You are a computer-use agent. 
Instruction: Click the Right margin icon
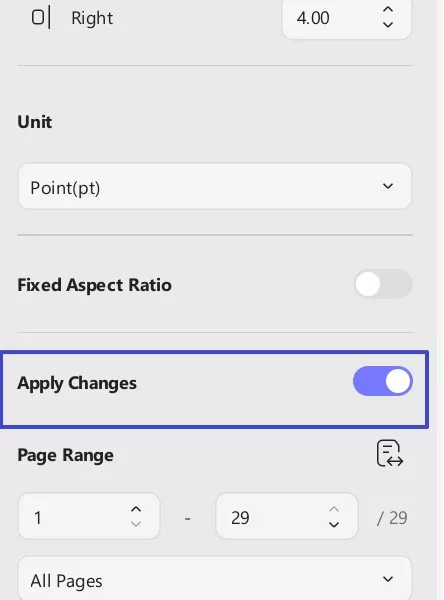(x=41, y=18)
